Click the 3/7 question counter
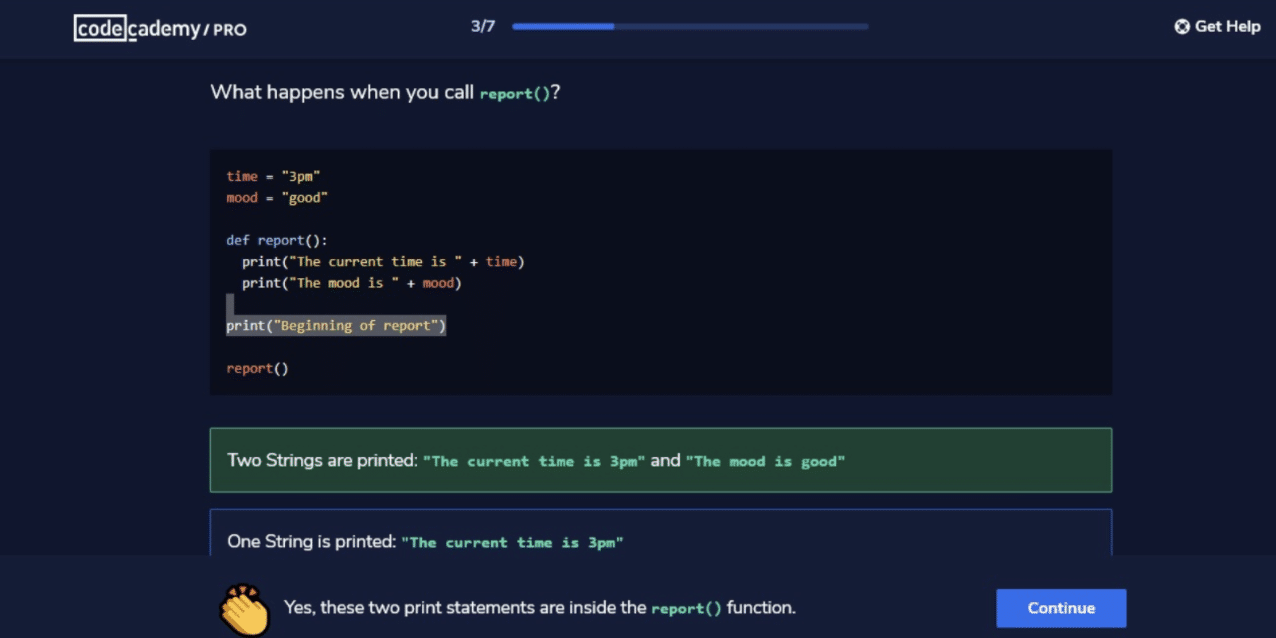 tap(483, 27)
